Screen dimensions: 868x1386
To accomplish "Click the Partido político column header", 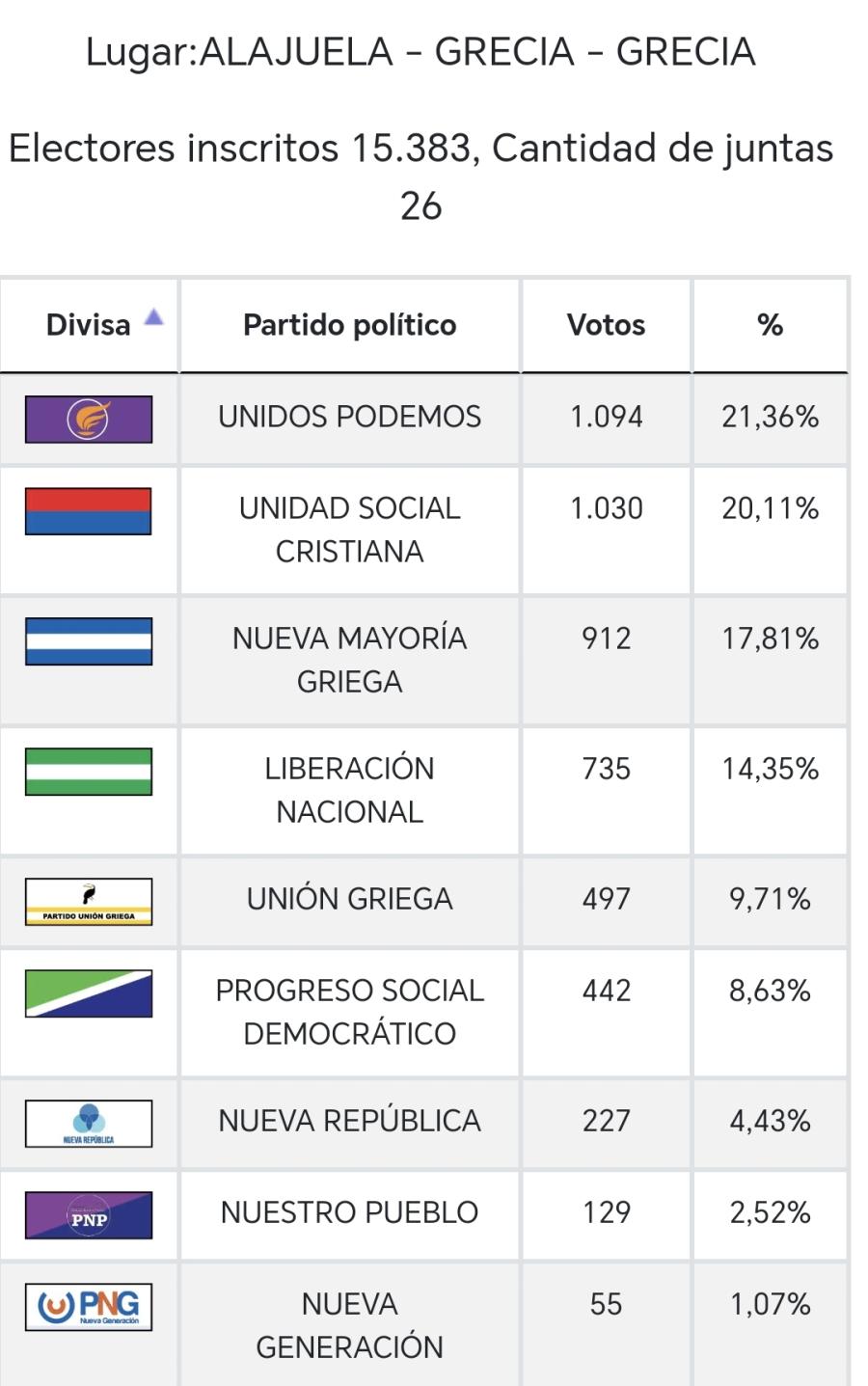I will (348, 325).
